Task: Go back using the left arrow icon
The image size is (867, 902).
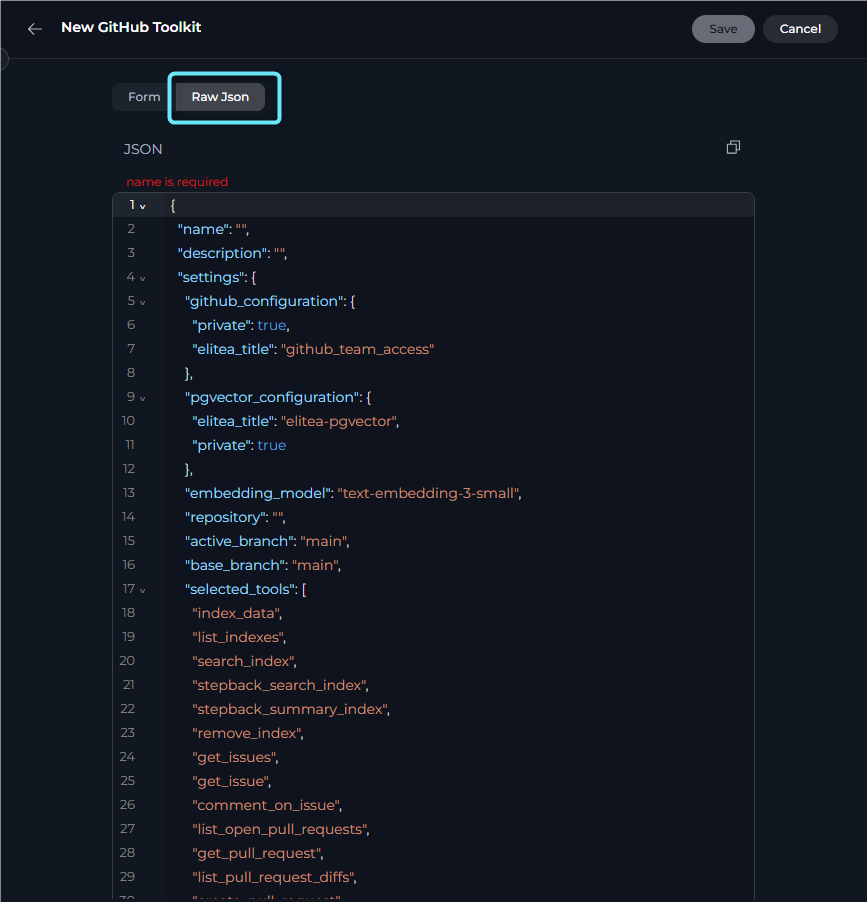Action: point(35,29)
